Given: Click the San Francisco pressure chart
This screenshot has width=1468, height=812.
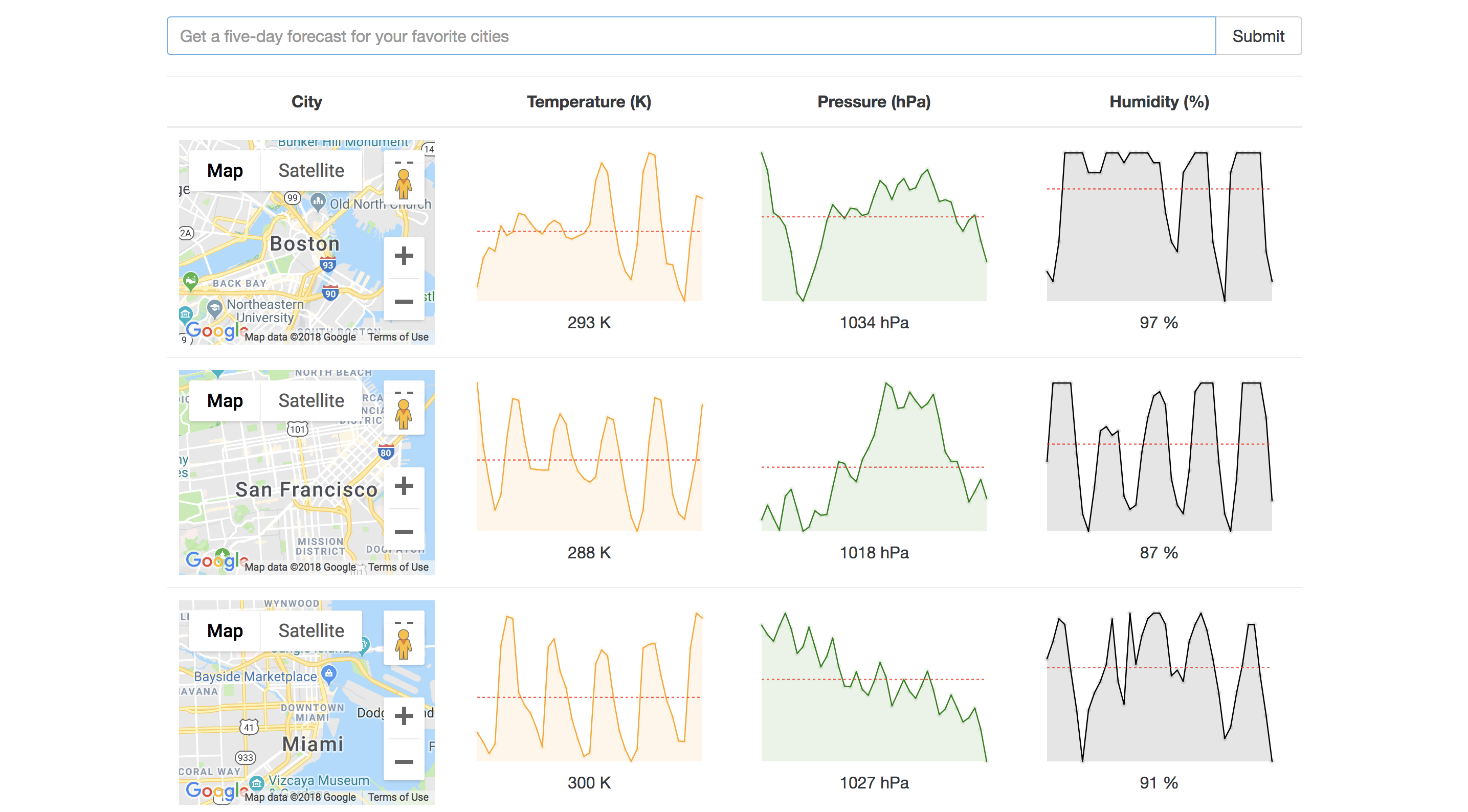Looking at the screenshot, I should pyautogui.click(x=874, y=457).
